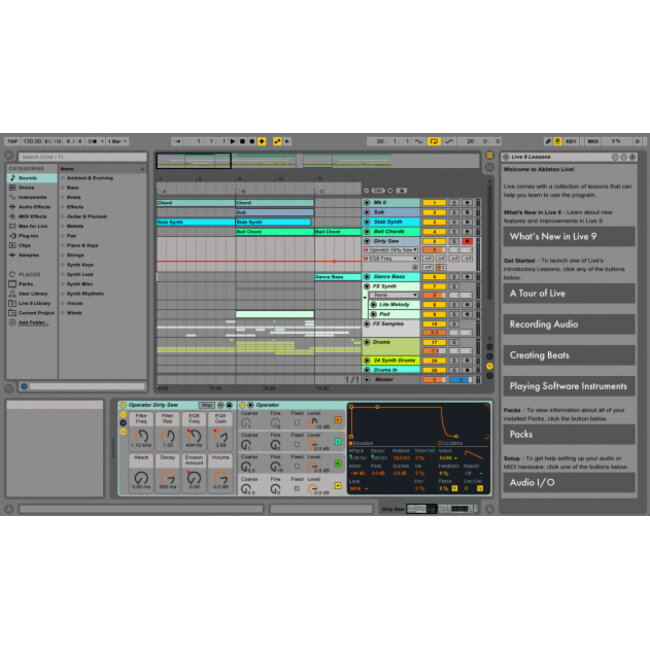Expand the Winds folder
The width and height of the screenshot is (650, 650).
[x=63, y=313]
